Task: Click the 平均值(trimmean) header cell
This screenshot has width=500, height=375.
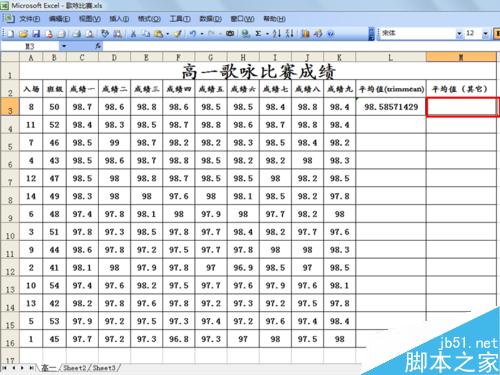Action: [391, 89]
